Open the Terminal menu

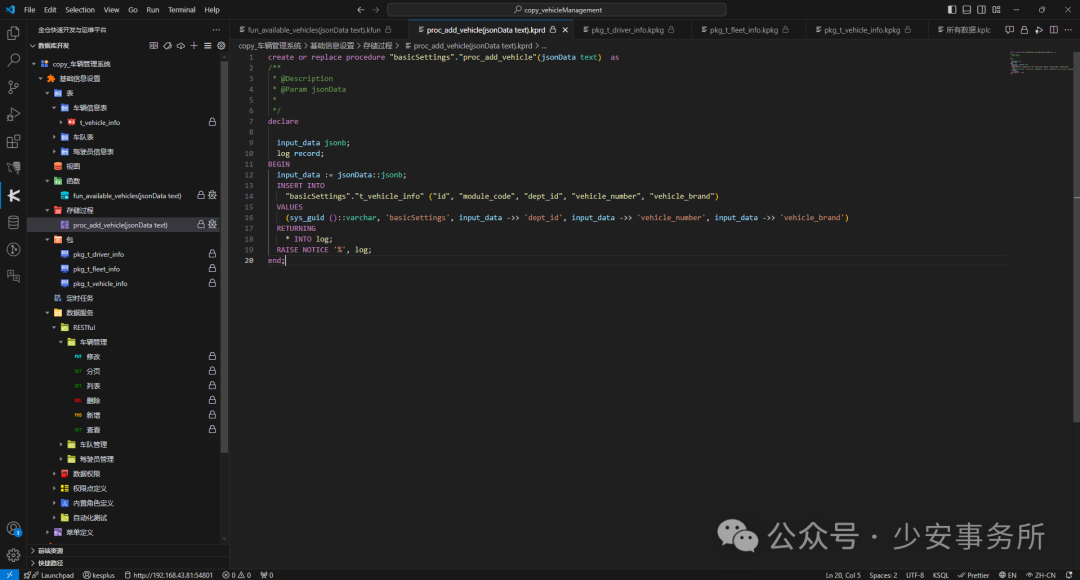click(181, 10)
